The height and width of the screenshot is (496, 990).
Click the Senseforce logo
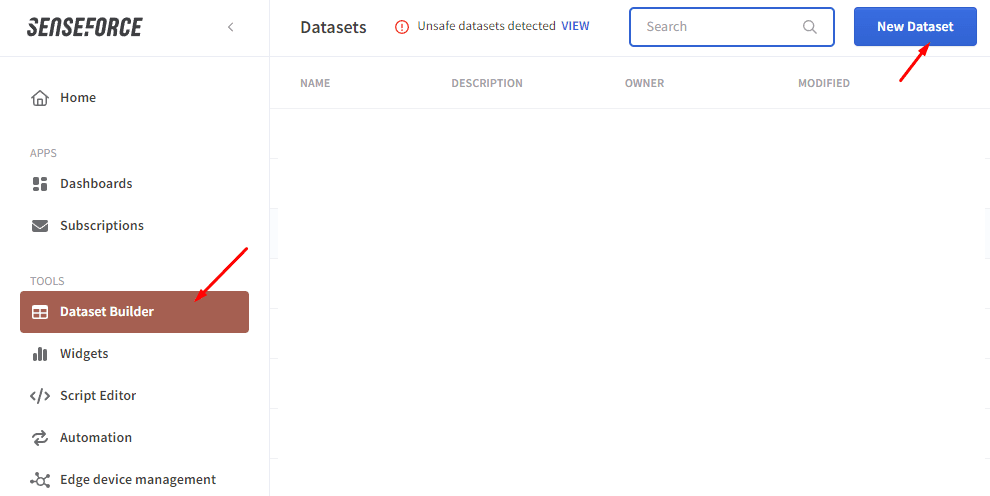pyautogui.click(x=85, y=27)
